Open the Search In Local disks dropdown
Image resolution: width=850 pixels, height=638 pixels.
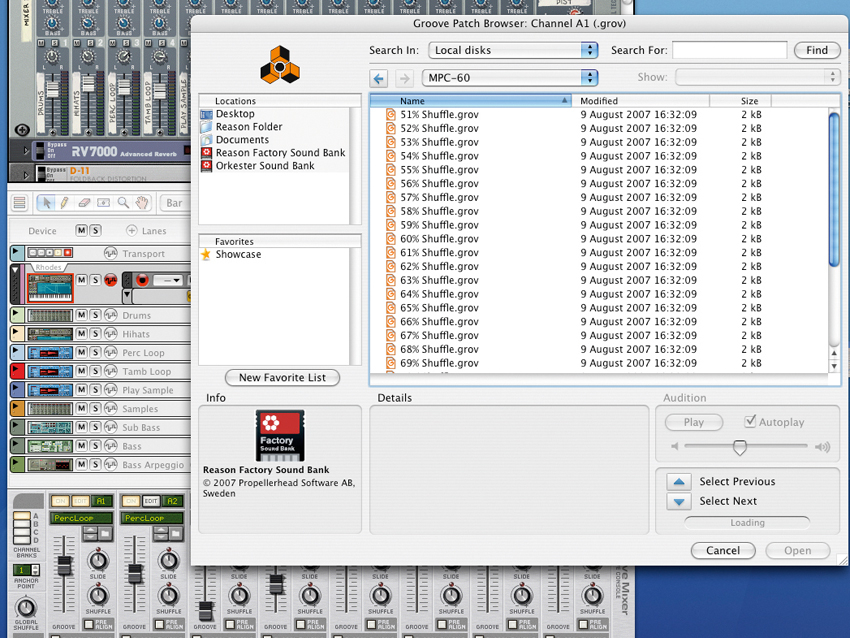pos(513,50)
